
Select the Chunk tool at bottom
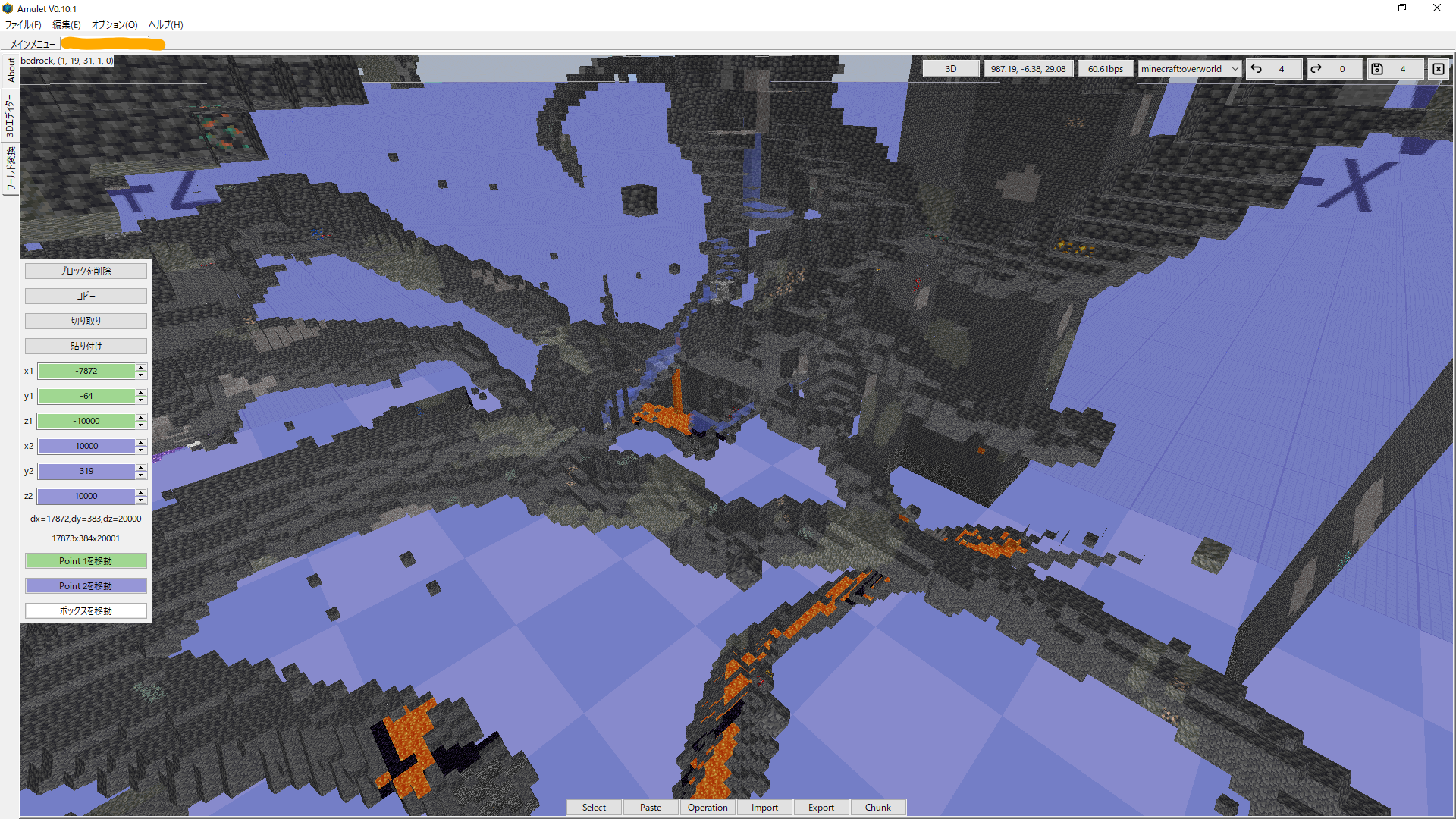point(877,808)
